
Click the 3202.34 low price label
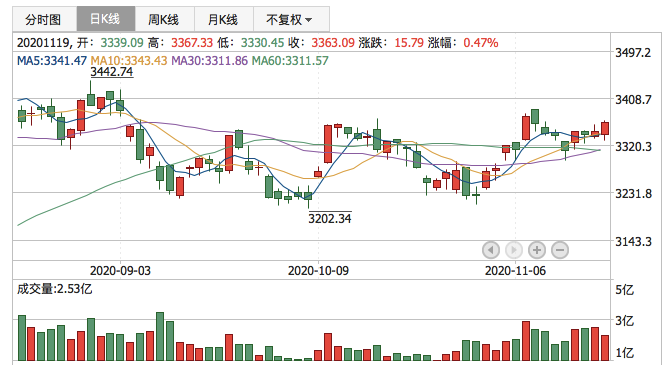(x=330, y=218)
